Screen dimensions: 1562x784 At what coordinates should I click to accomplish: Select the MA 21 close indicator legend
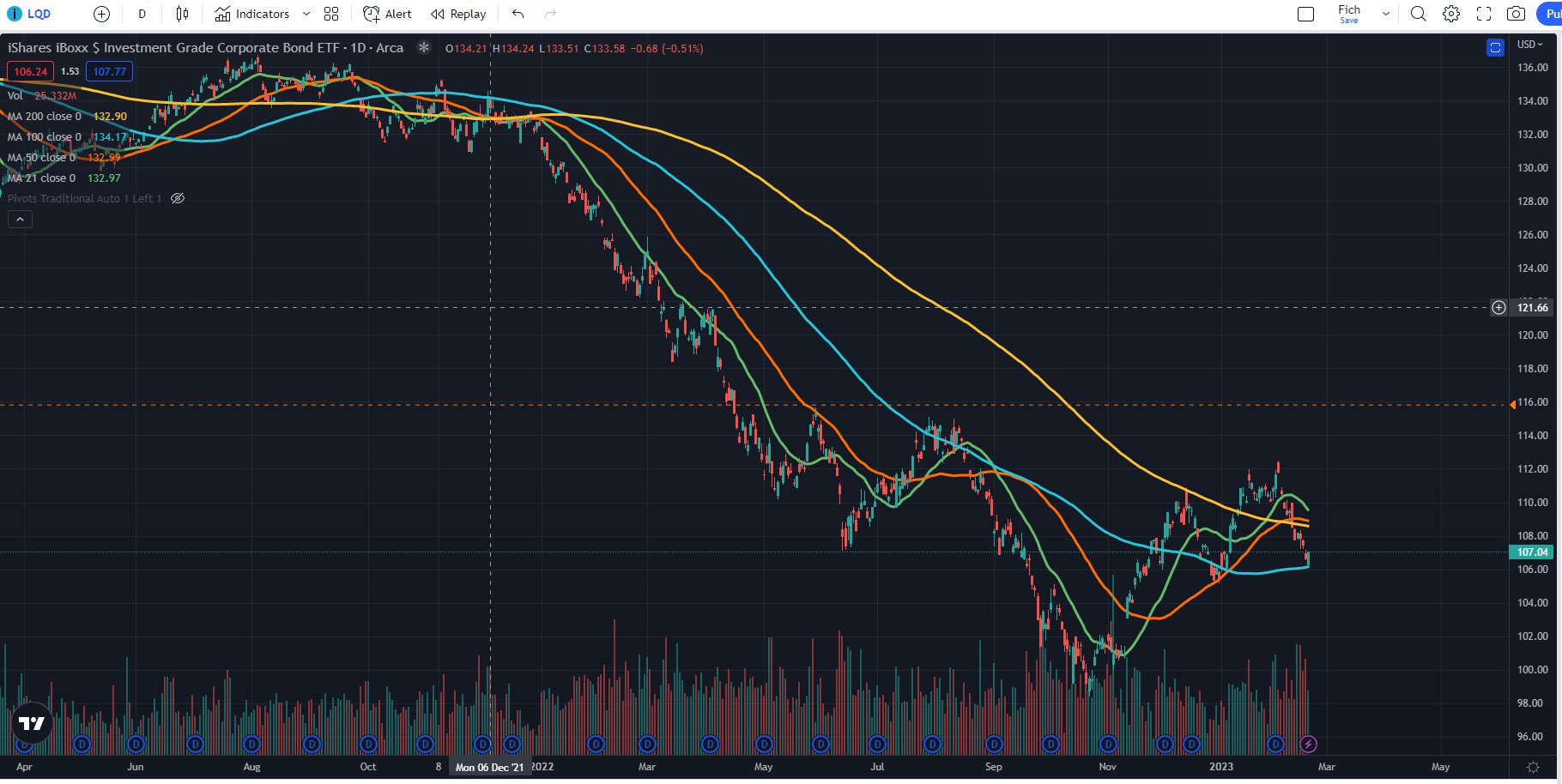(x=41, y=178)
